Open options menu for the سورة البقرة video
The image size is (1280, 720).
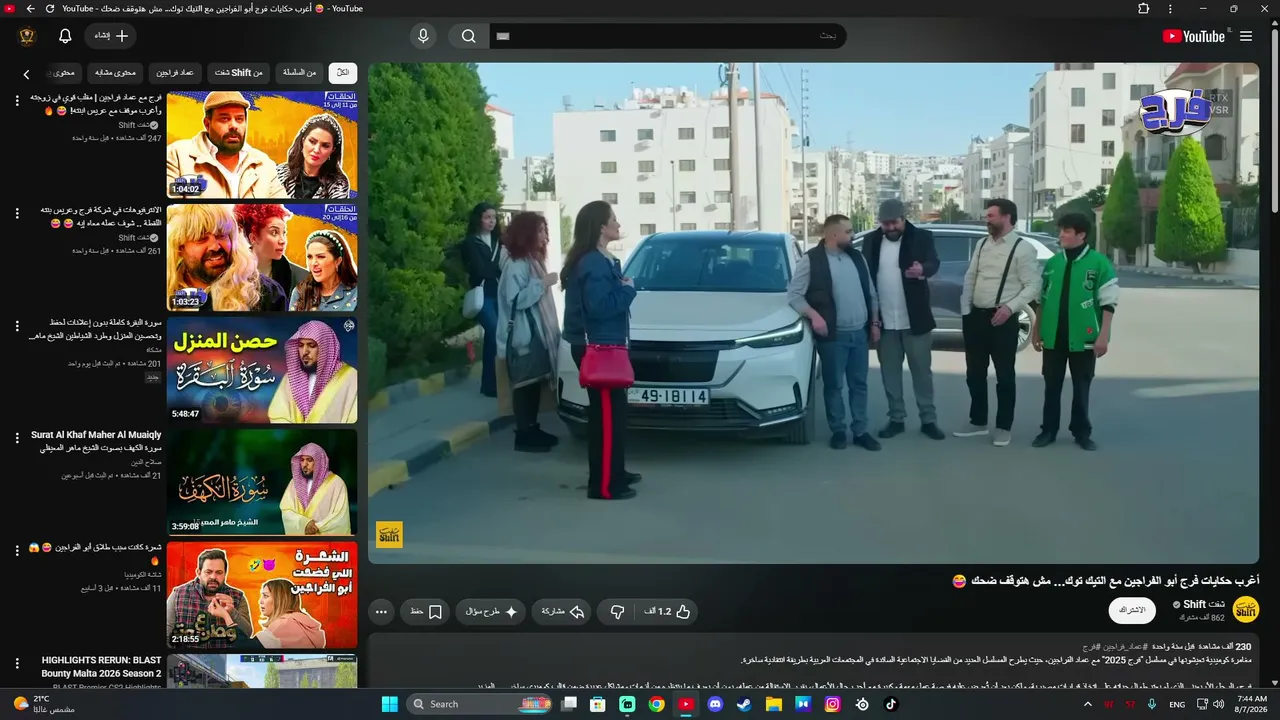(x=17, y=325)
